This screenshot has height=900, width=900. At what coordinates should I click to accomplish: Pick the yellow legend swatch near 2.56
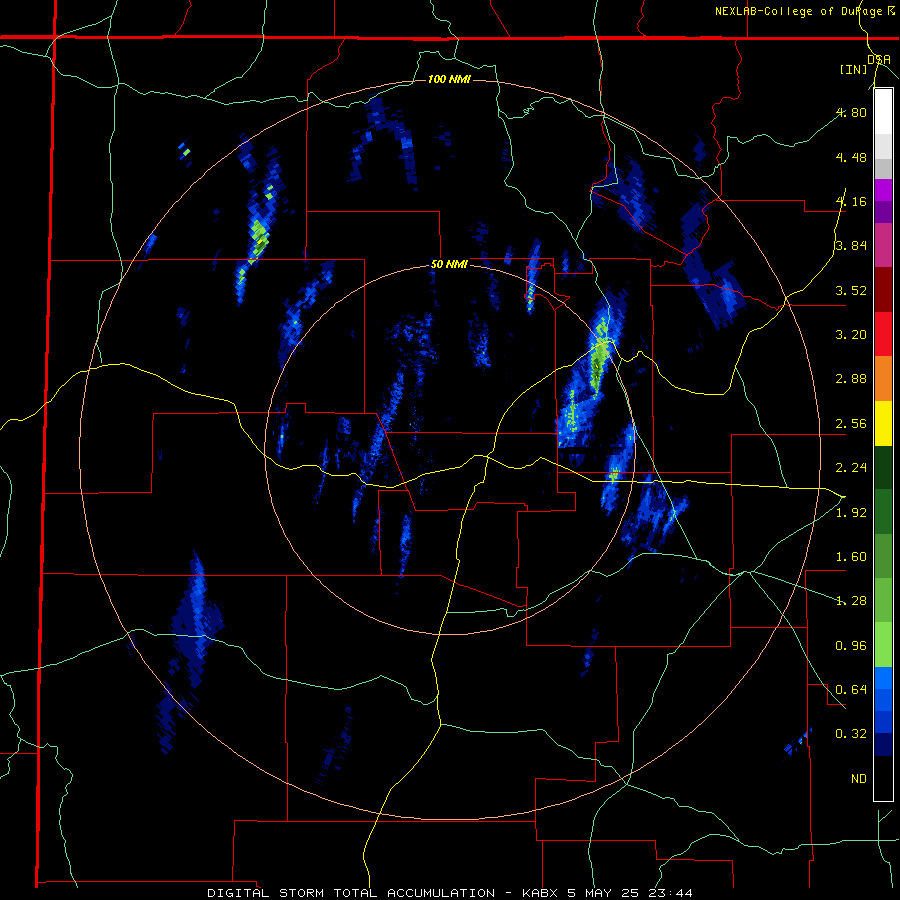(883, 423)
